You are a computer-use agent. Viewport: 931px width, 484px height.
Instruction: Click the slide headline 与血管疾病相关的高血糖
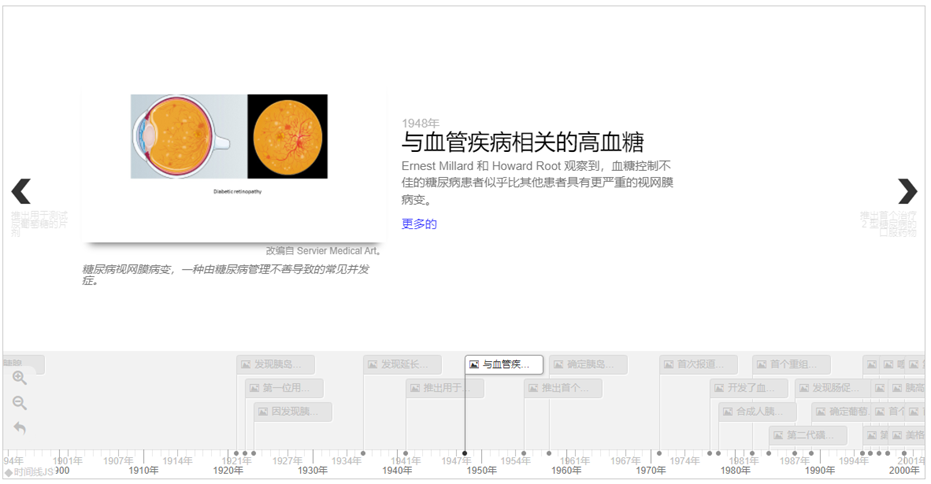(x=523, y=143)
